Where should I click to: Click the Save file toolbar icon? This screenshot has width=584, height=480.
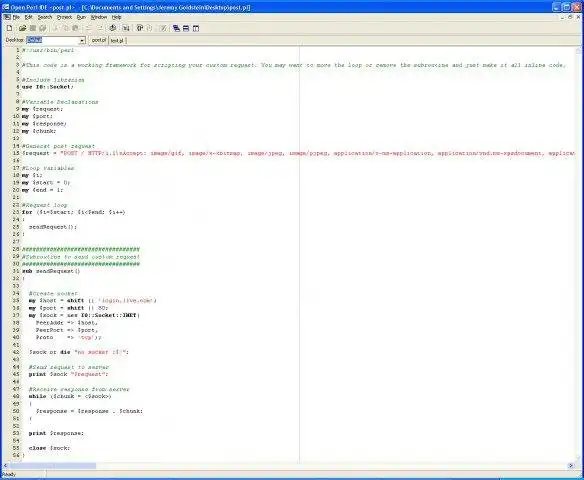click(33, 28)
